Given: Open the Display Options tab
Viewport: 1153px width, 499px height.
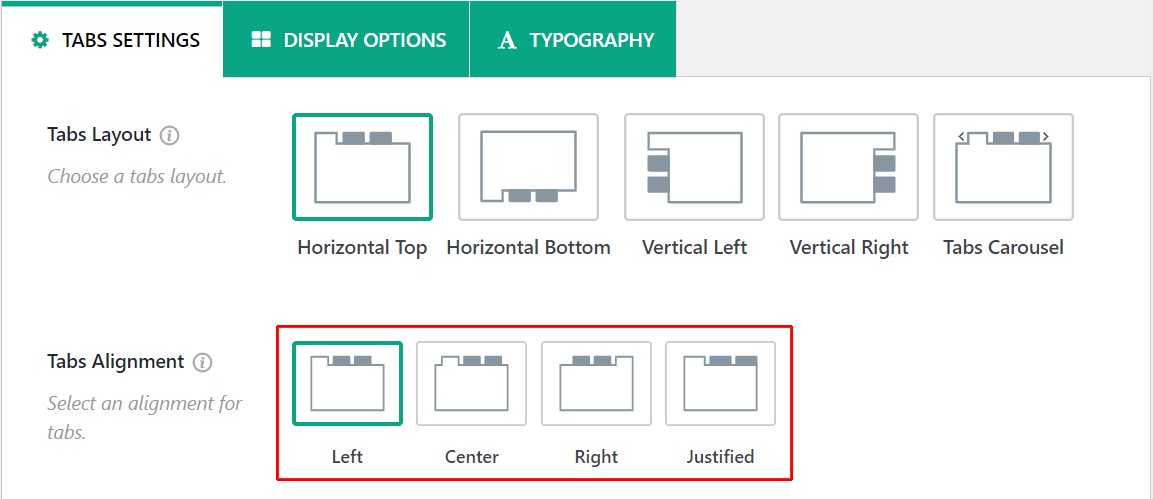Looking at the screenshot, I should (x=348, y=41).
